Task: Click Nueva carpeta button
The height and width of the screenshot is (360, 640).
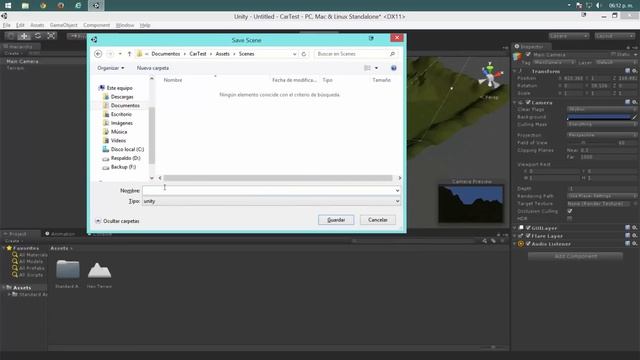Action: [x=153, y=68]
